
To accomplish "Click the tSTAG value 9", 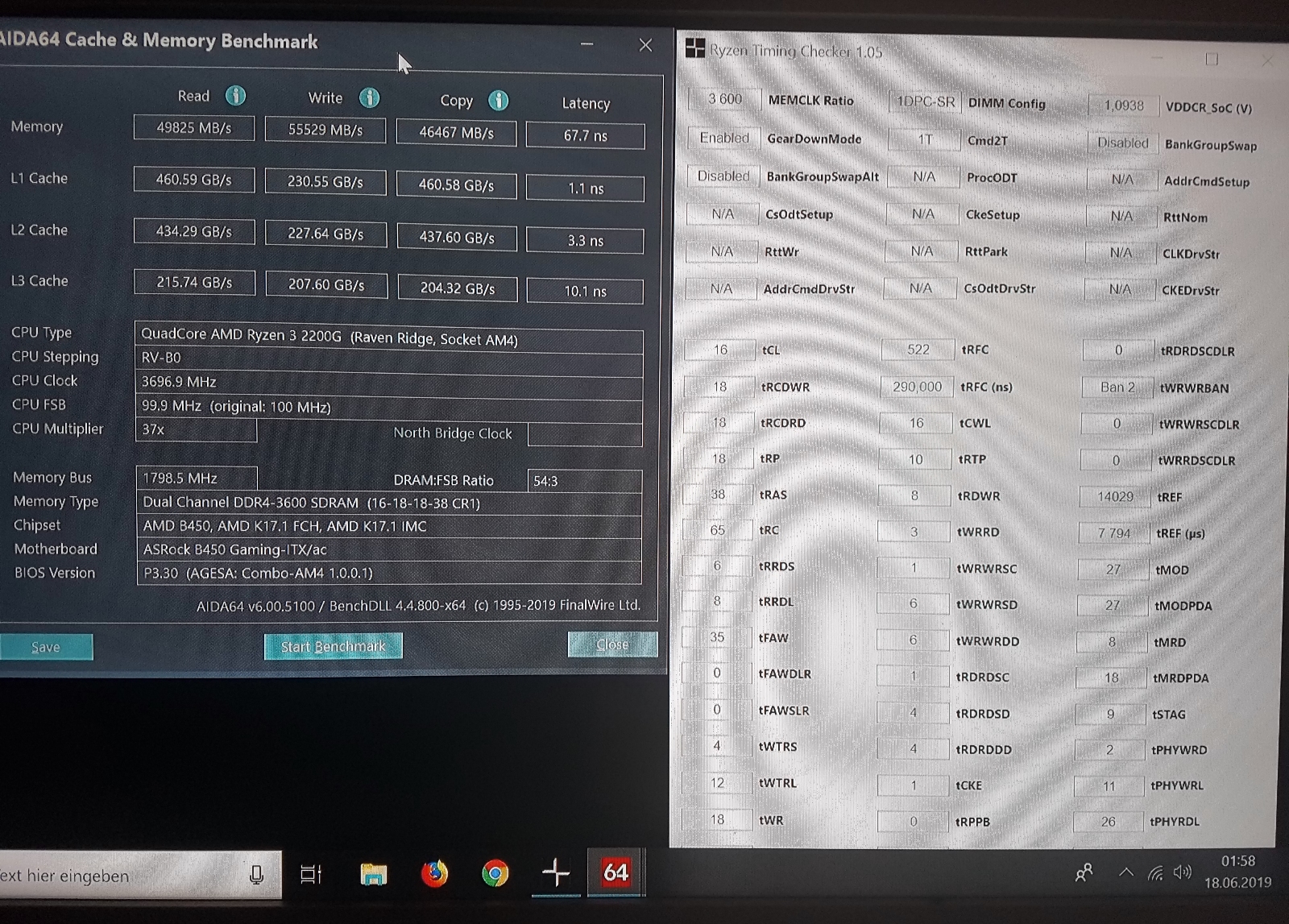I will point(1110,714).
